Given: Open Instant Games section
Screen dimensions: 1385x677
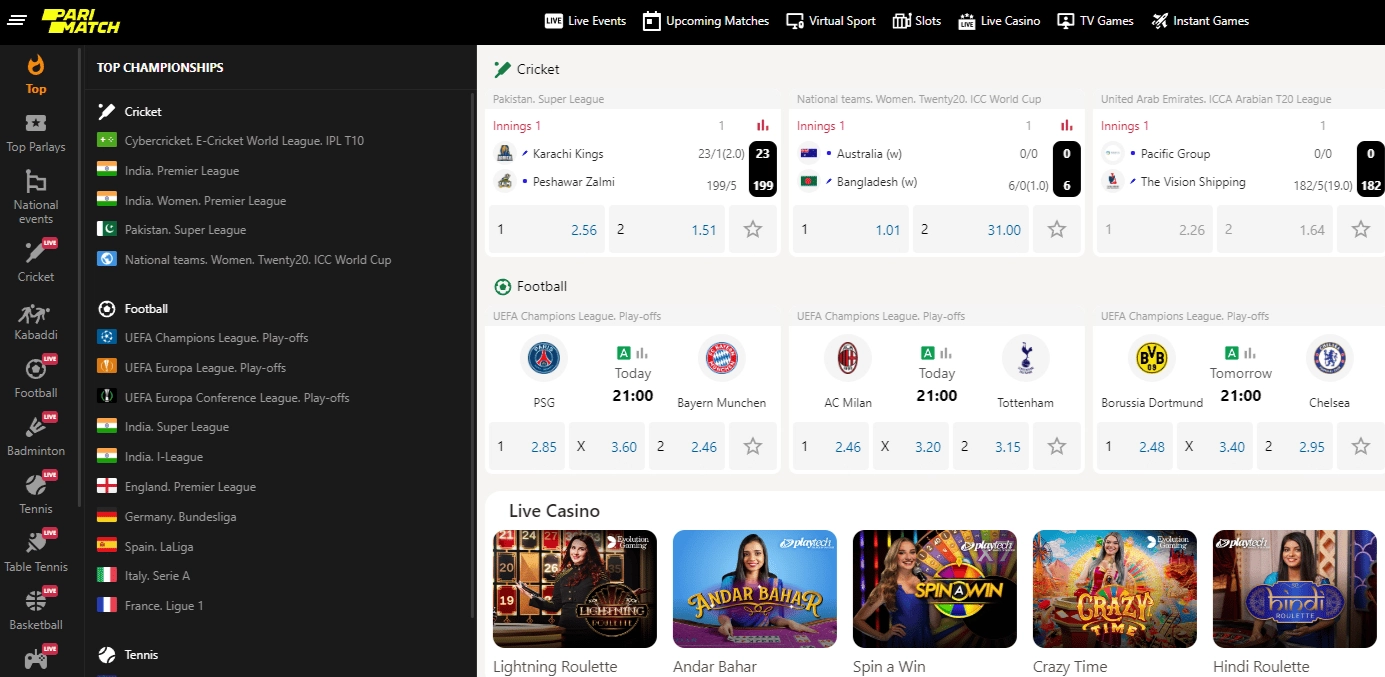Looking at the screenshot, I should [1200, 21].
